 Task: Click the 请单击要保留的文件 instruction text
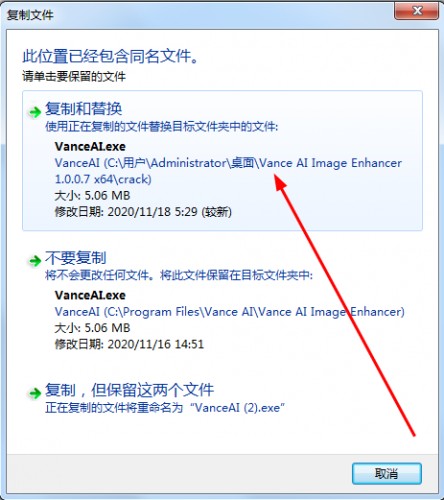click(74, 77)
